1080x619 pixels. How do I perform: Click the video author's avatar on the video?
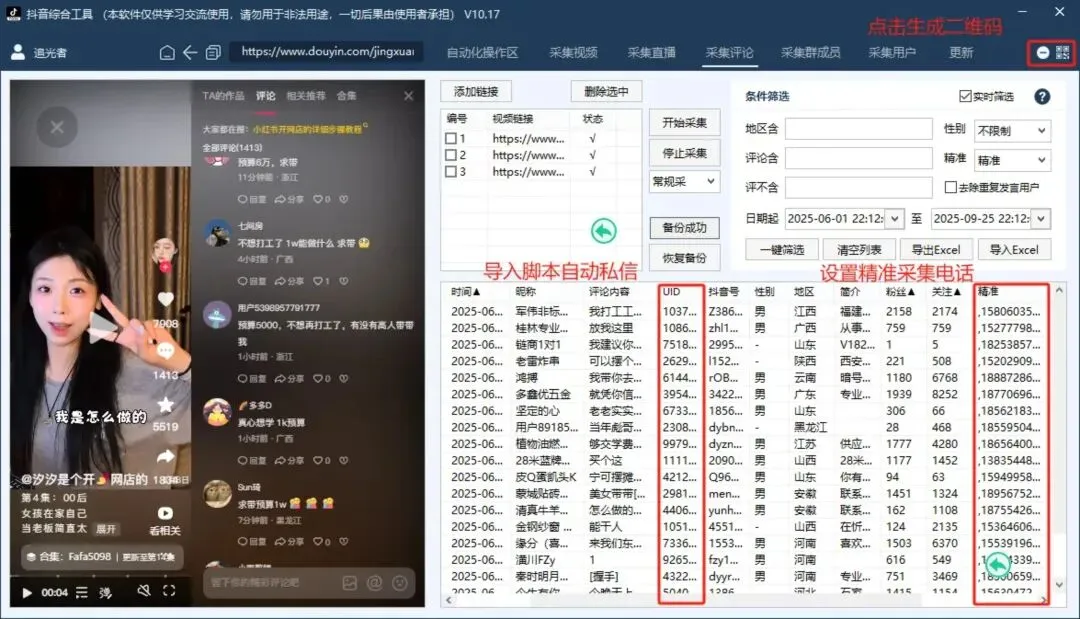(165, 251)
